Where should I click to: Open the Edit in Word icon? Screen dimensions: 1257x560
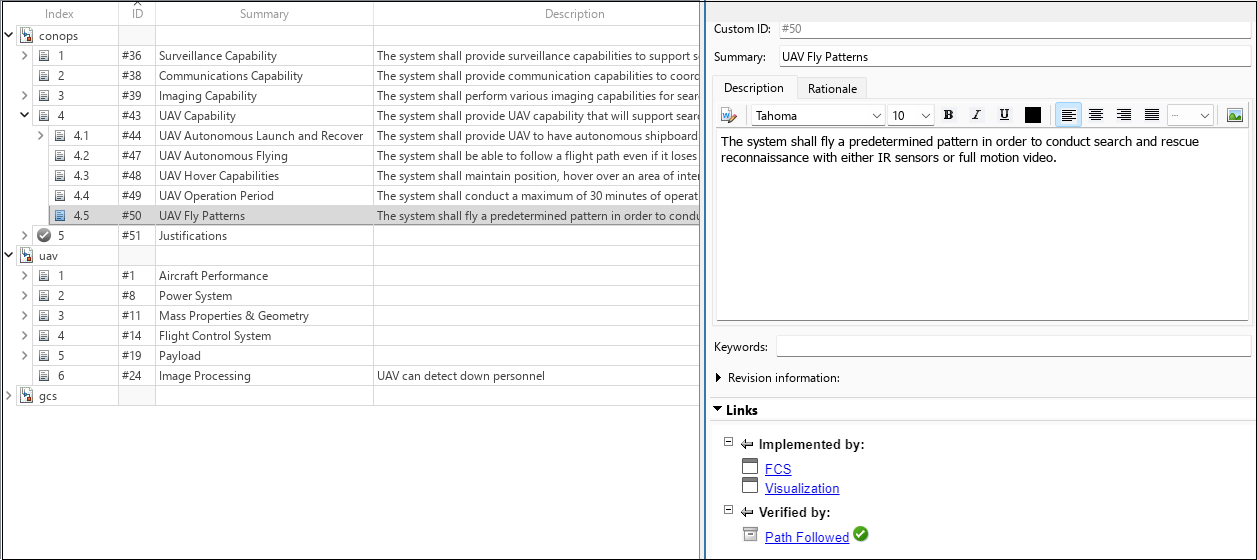pos(728,115)
